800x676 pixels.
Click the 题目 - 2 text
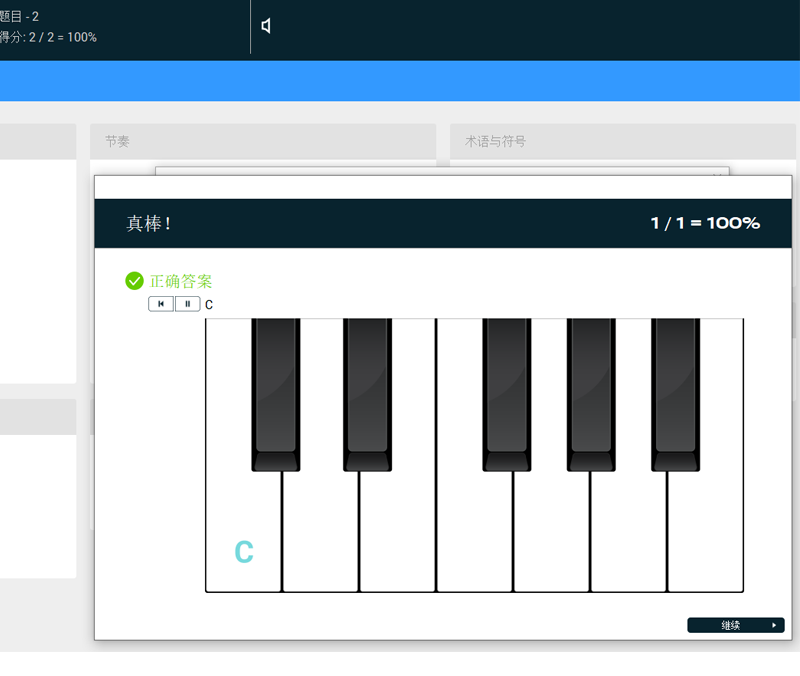[x=19, y=16]
